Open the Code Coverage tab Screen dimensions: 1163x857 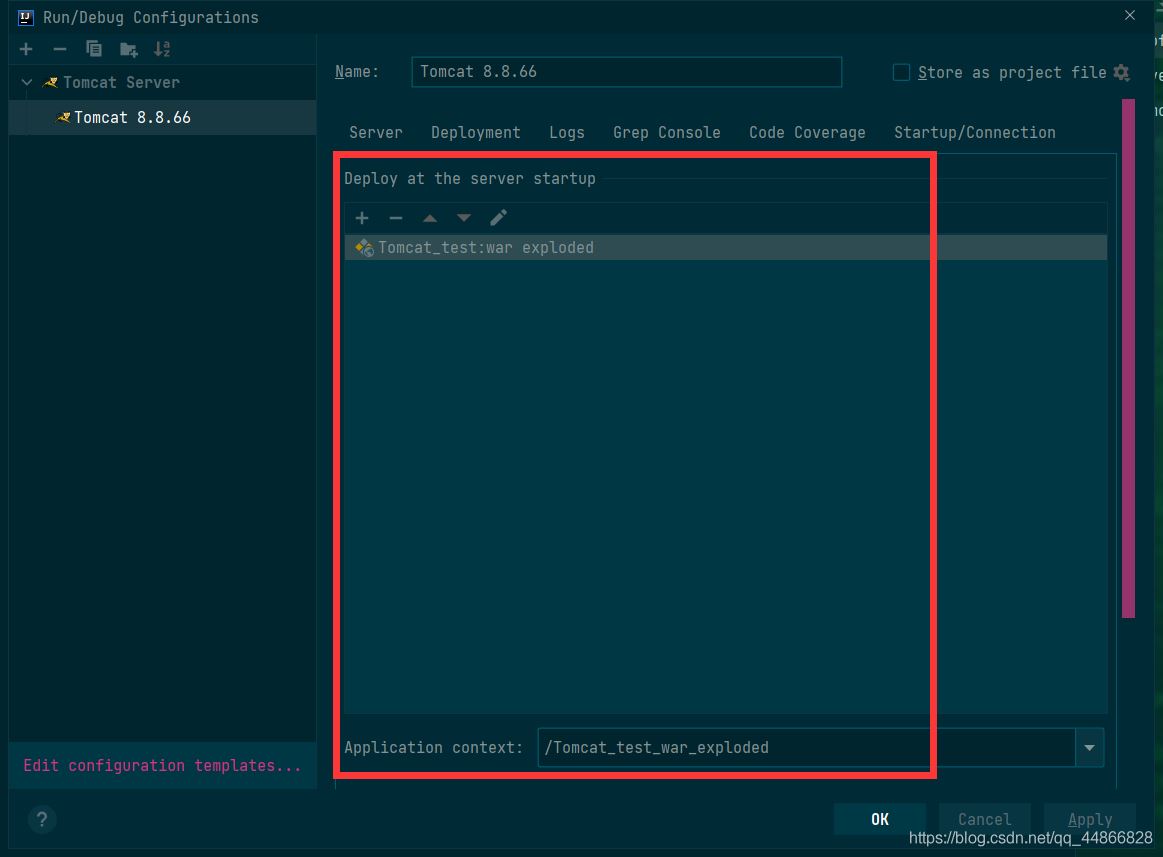807,133
